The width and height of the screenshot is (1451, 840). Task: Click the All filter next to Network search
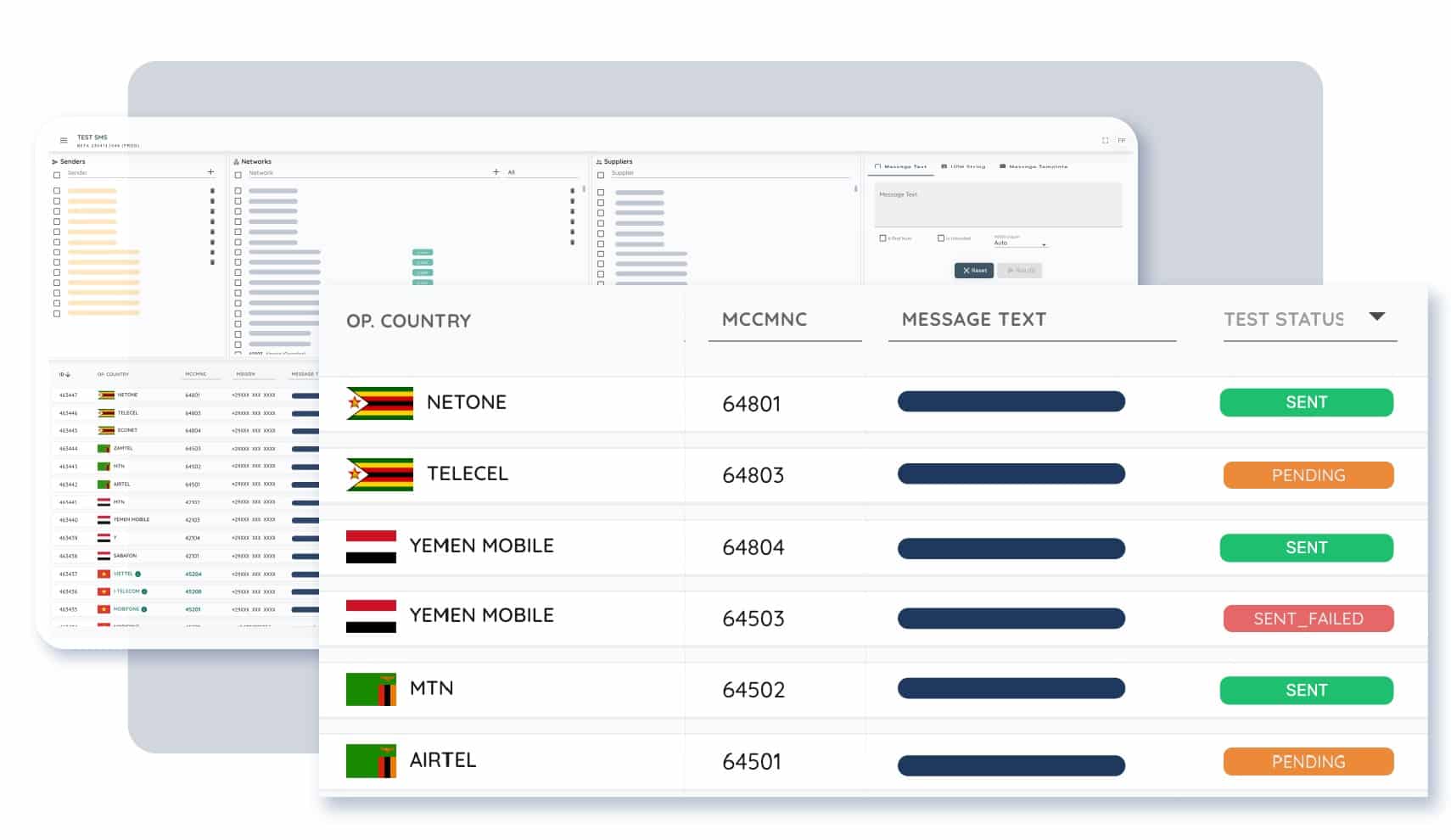[512, 171]
